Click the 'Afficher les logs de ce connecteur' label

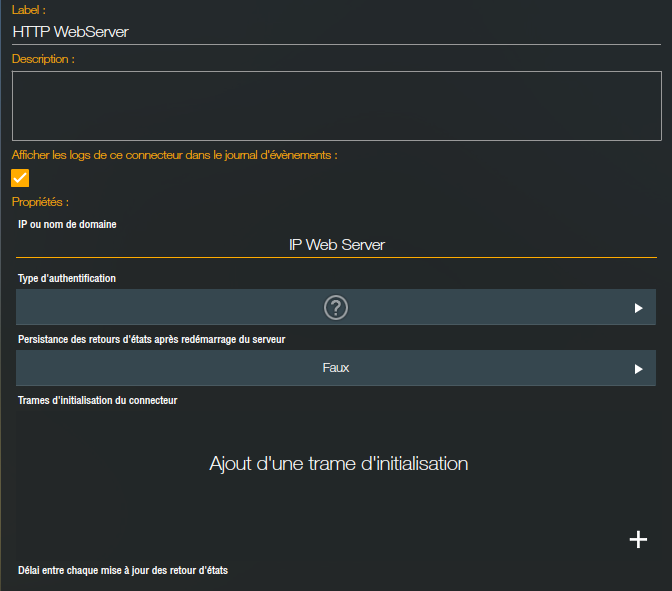tap(174, 155)
